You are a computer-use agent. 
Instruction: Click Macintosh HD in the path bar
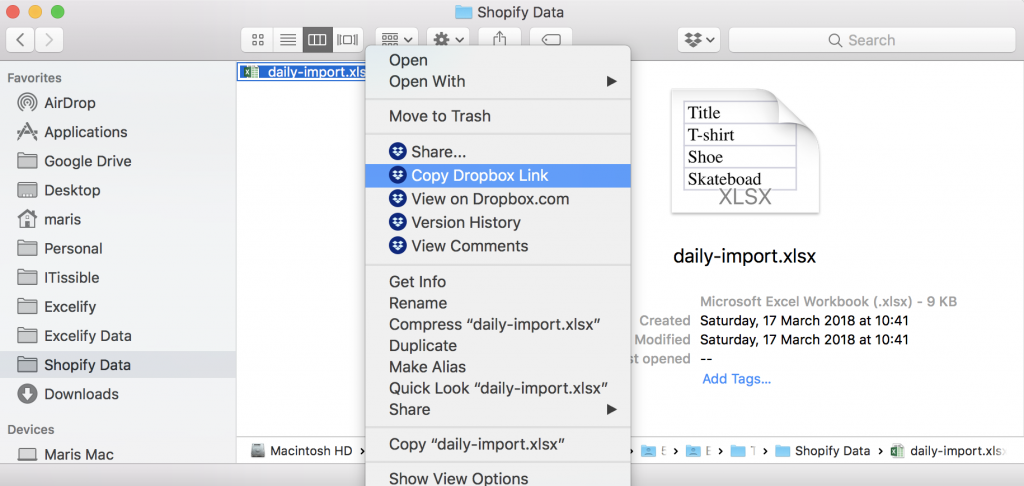(x=302, y=451)
